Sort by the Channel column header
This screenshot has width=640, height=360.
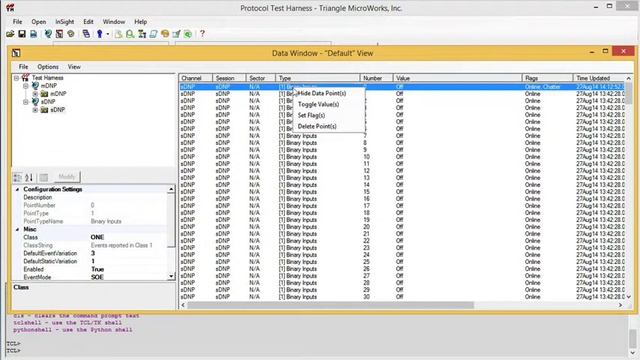196,78
